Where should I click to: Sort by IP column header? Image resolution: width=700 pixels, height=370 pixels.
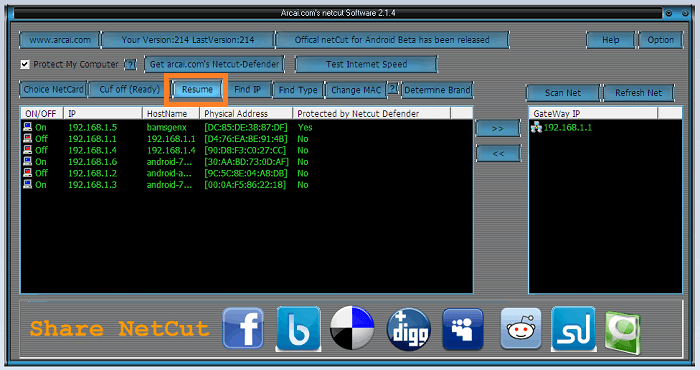[103, 113]
